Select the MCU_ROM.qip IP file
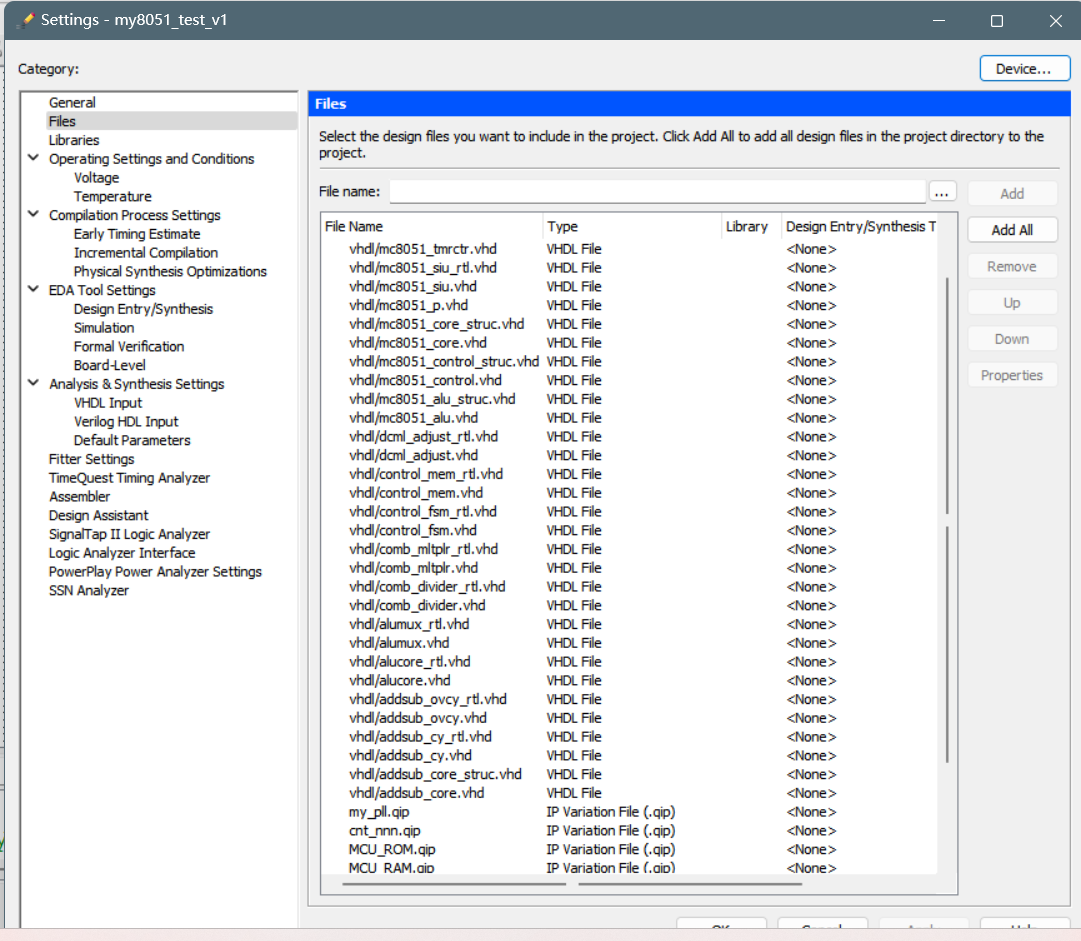This screenshot has width=1081, height=941. tap(392, 849)
